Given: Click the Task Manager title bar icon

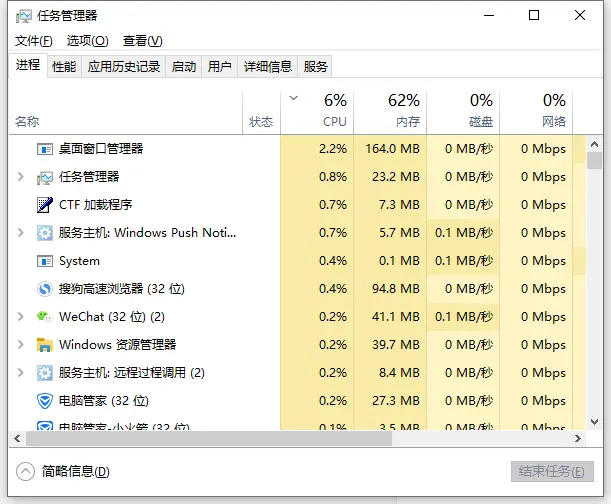Looking at the screenshot, I should [x=23, y=16].
